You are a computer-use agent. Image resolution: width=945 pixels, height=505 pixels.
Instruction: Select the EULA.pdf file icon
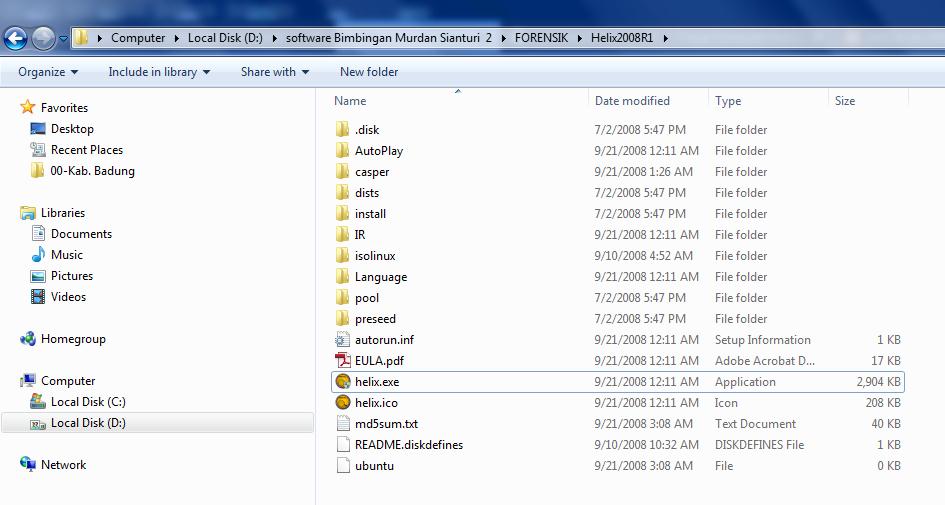343,361
